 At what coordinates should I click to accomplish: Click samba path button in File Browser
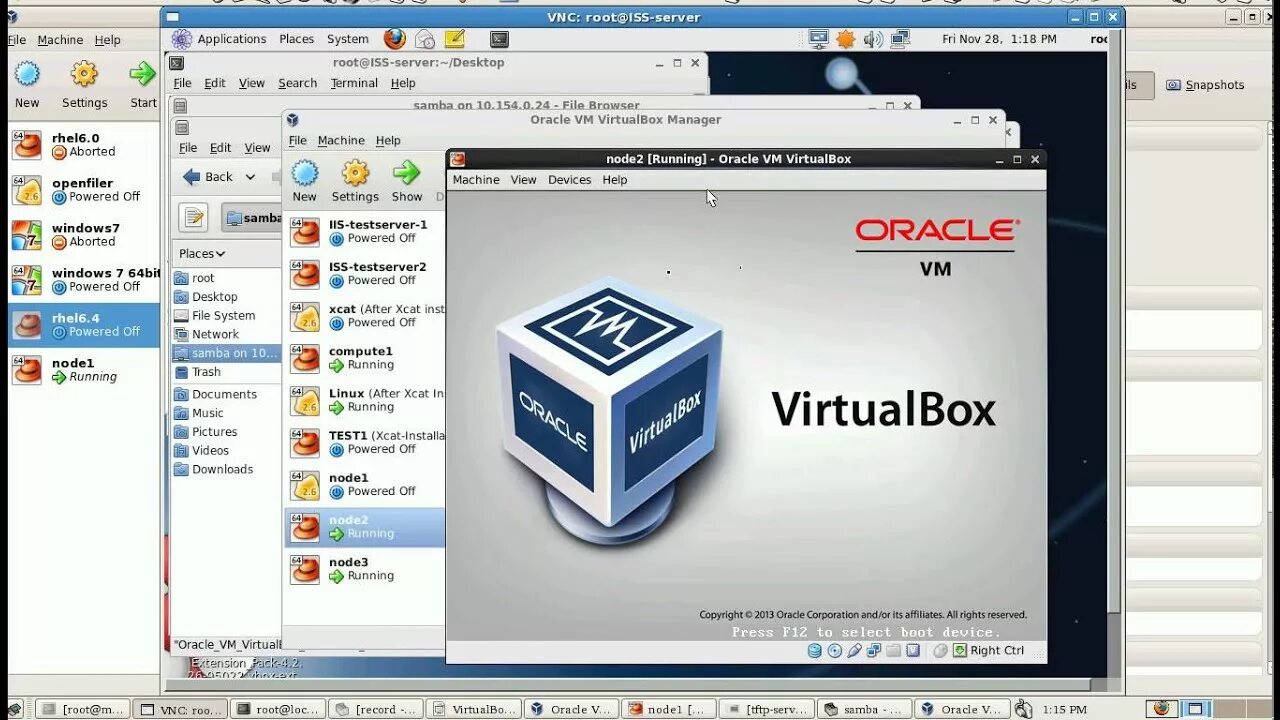click(253, 217)
